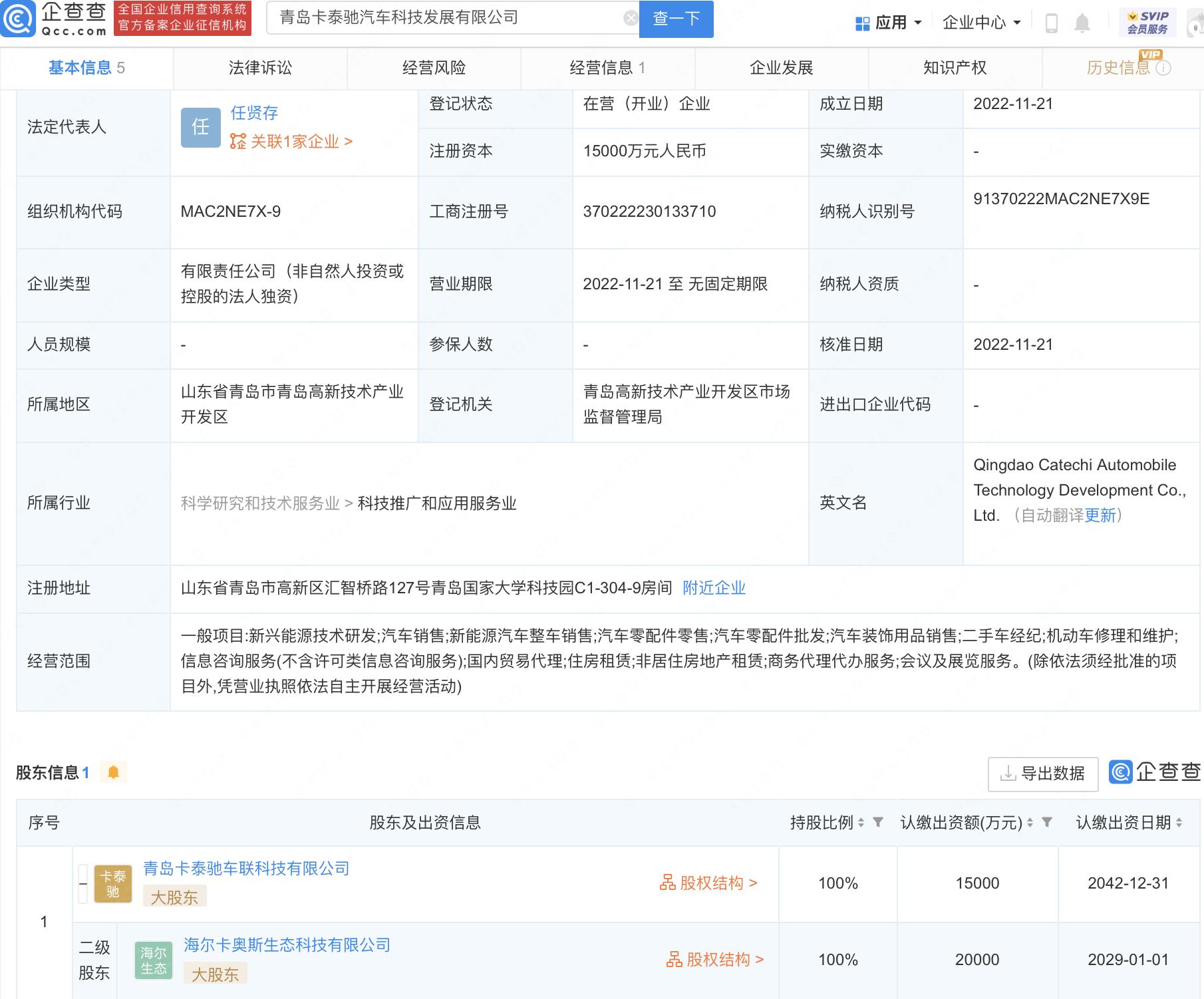Click the 卡泰驰 shareholder logo
1204x999 pixels.
coord(113,884)
